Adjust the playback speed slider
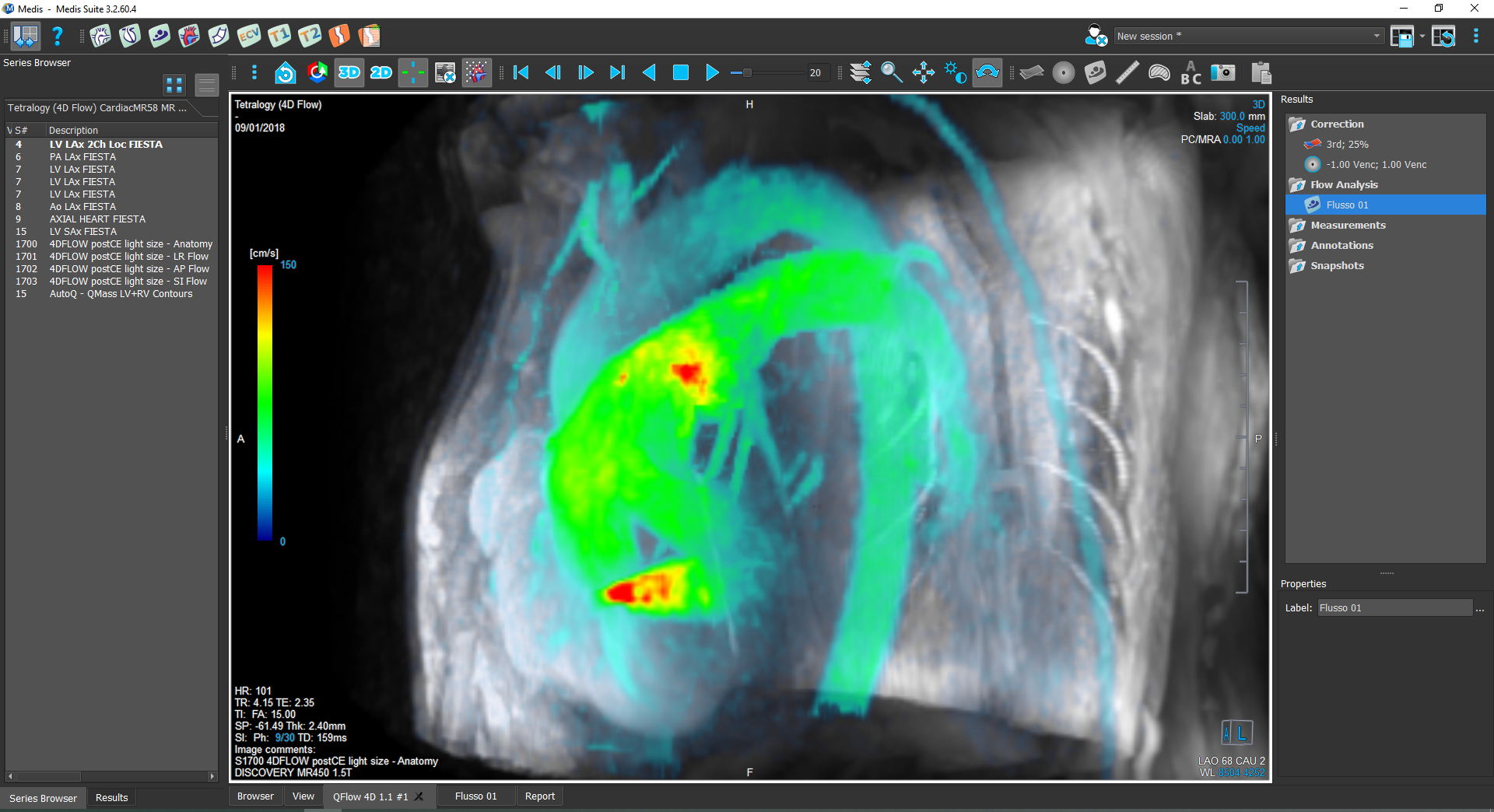This screenshot has height=812, width=1494. coord(747,72)
